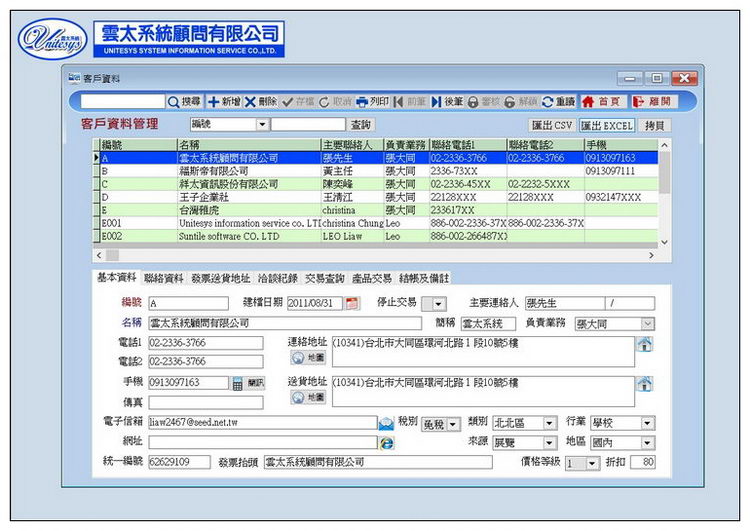Click the 傳真 fax input field
This screenshot has width=750, height=531.
coord(206,403)
